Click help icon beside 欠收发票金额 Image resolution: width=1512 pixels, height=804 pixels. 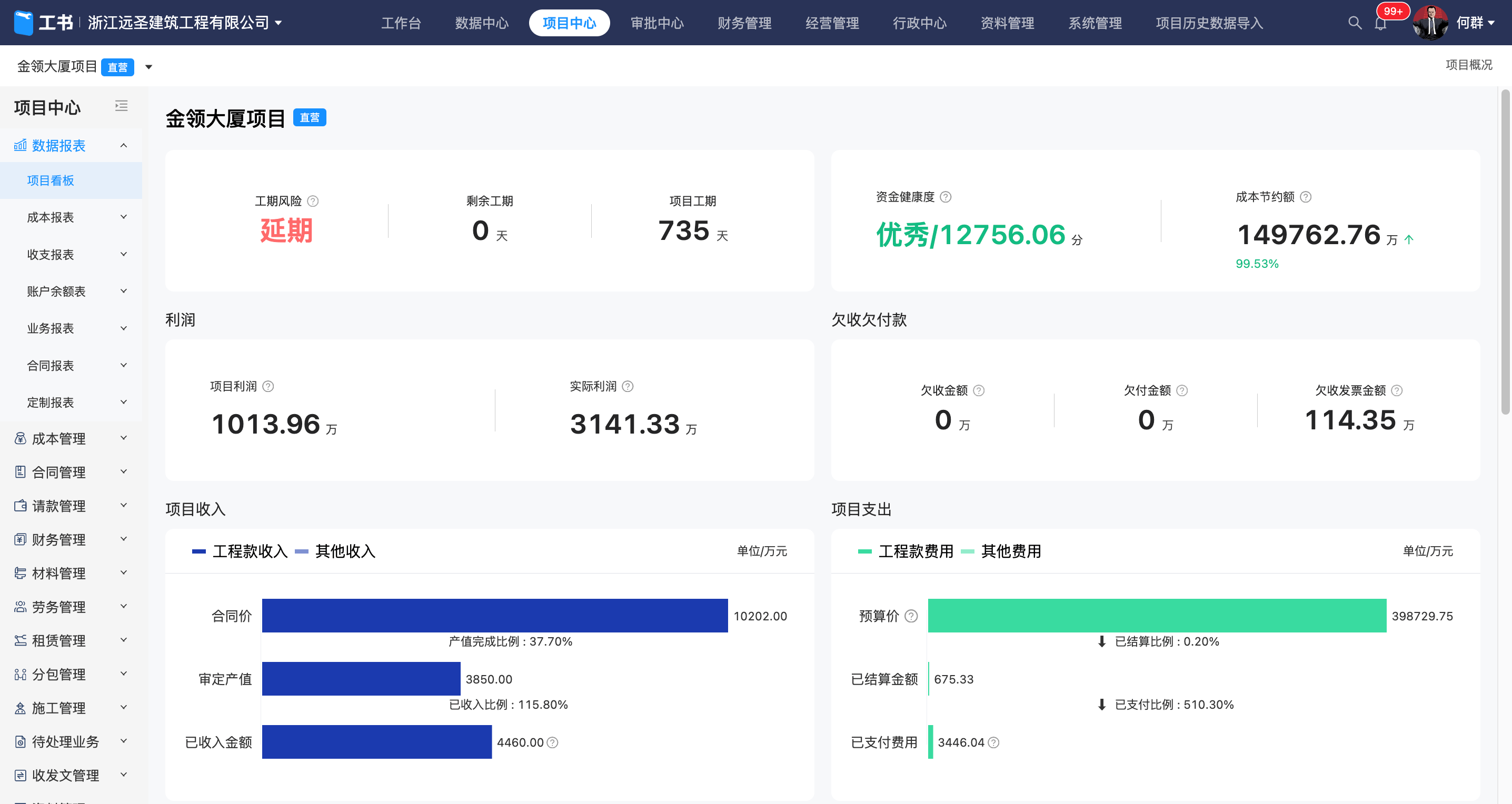[1397, 390]
